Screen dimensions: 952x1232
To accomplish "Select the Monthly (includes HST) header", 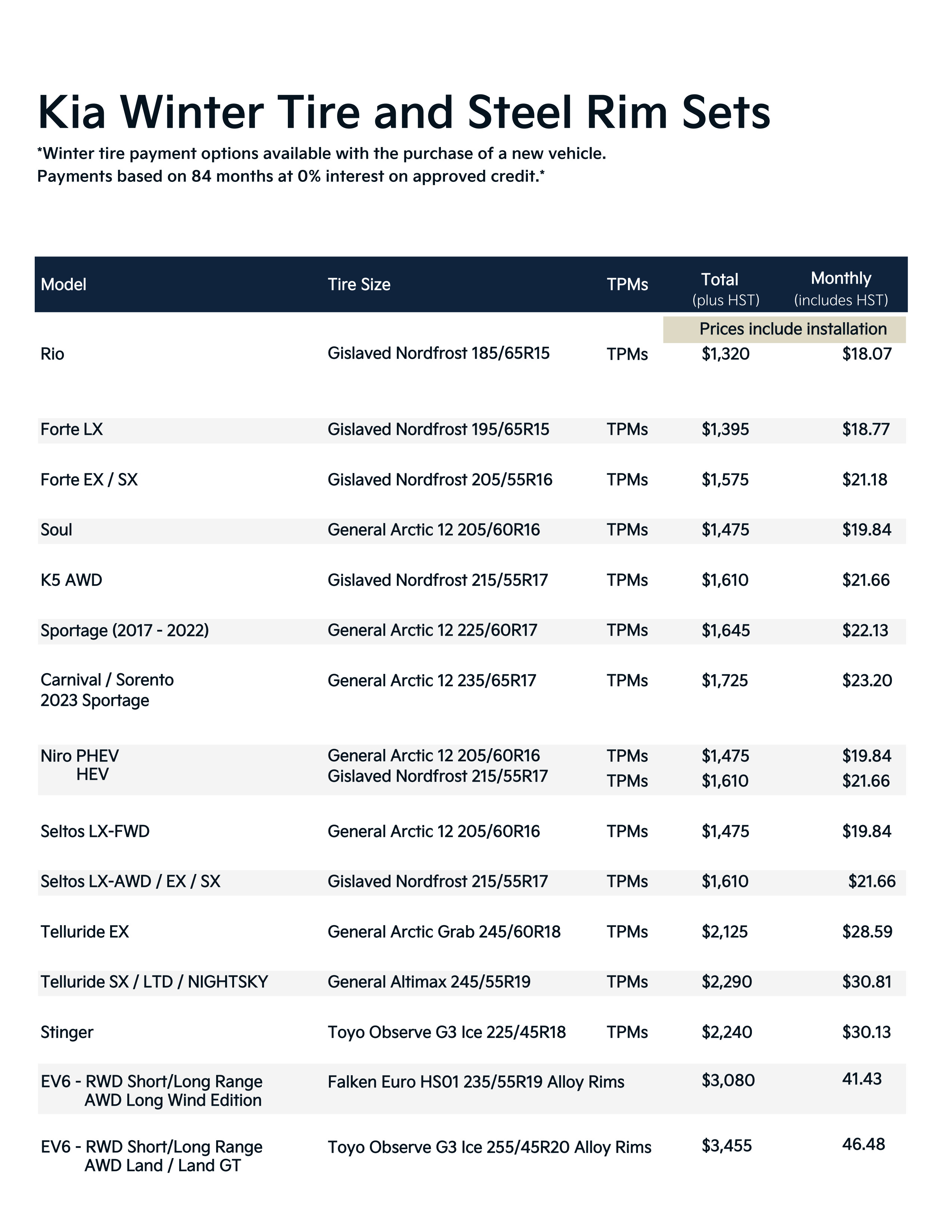I will tap(840, 288).
